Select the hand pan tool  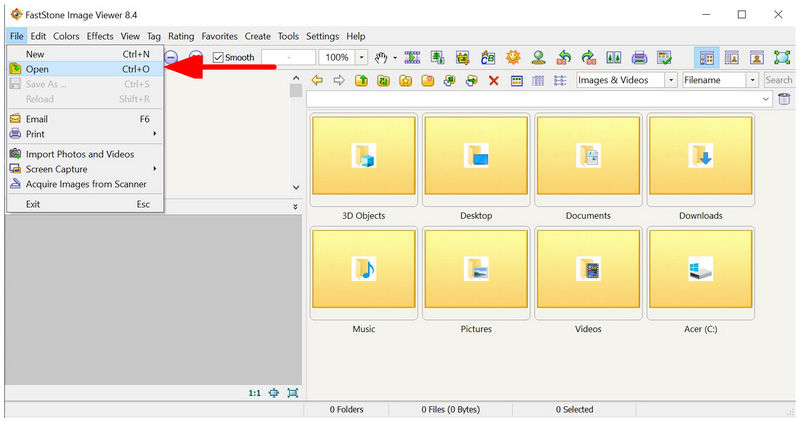click(x=381, y=58)
